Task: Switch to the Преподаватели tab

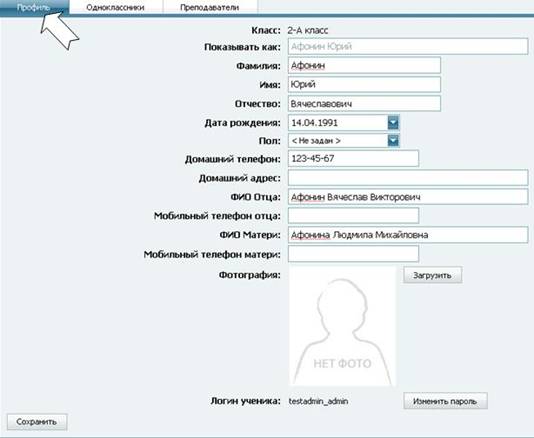Action: (210, 7)
